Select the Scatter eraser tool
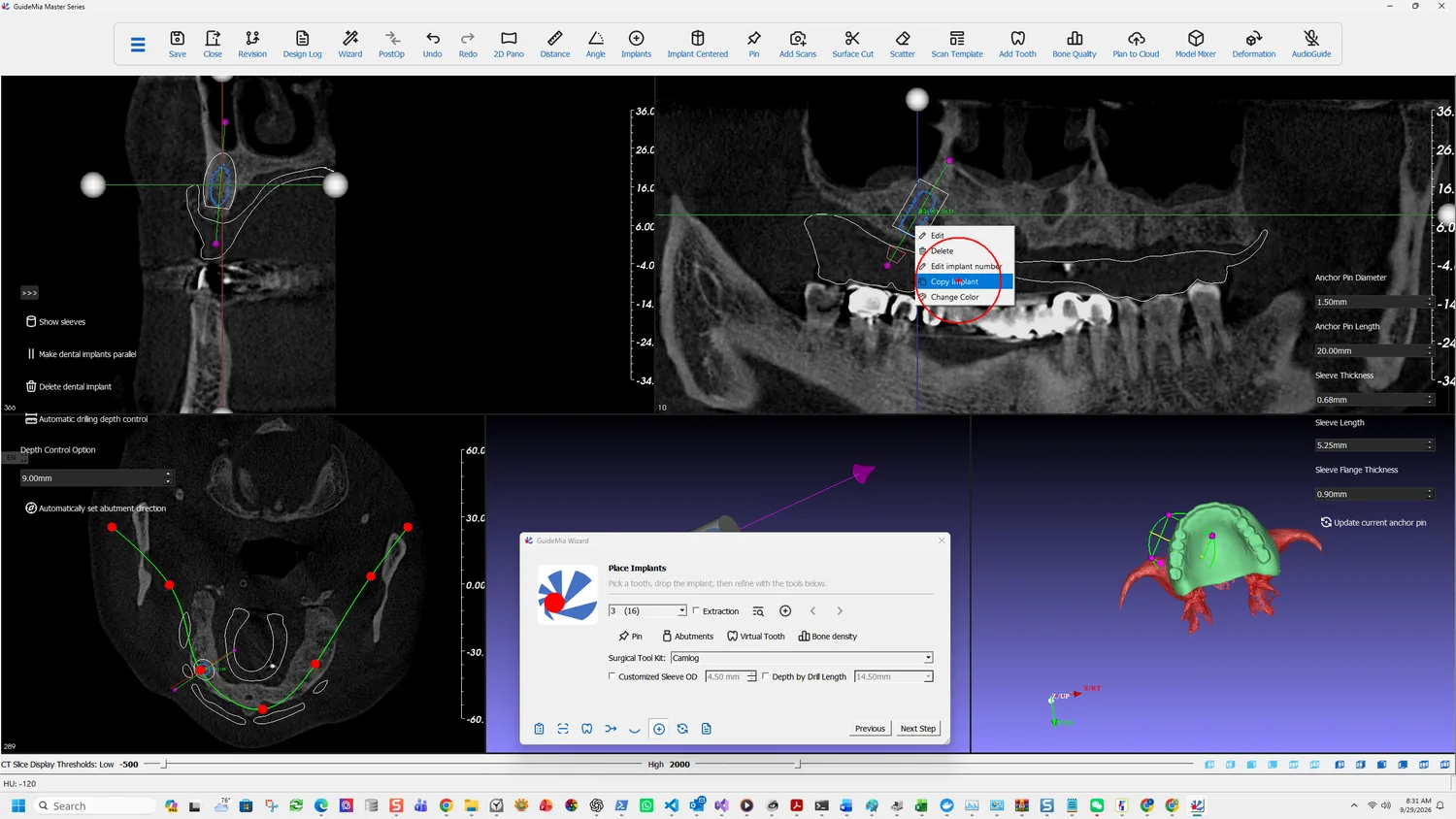This screenshot has width=1456, height=819. (903, 44)
